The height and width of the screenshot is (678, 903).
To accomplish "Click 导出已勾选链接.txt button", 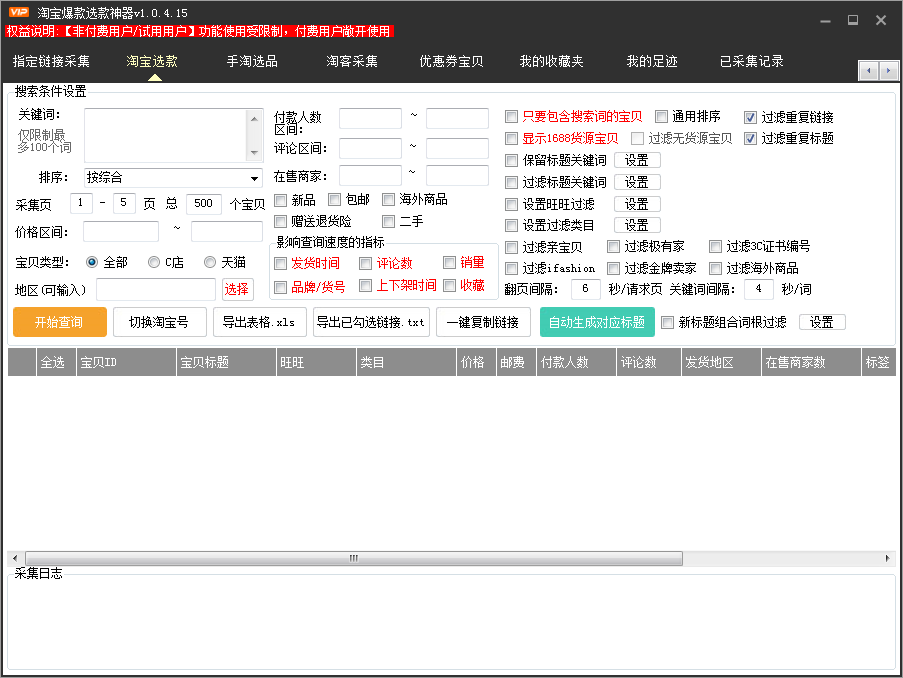I will [x=371, y=322].
